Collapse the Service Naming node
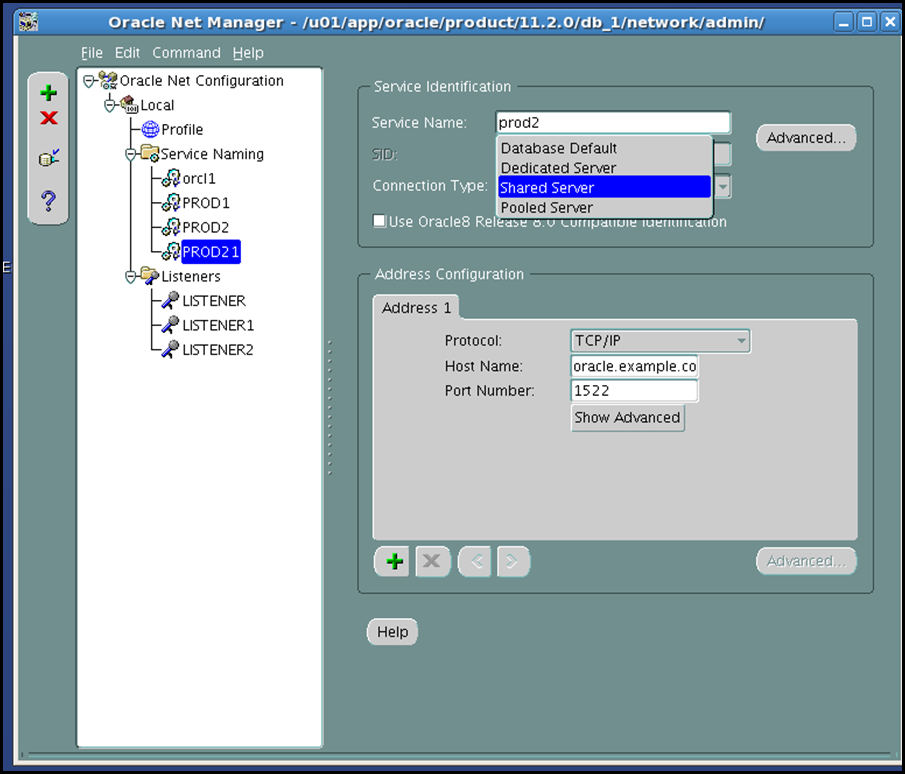 coord(130,154)
